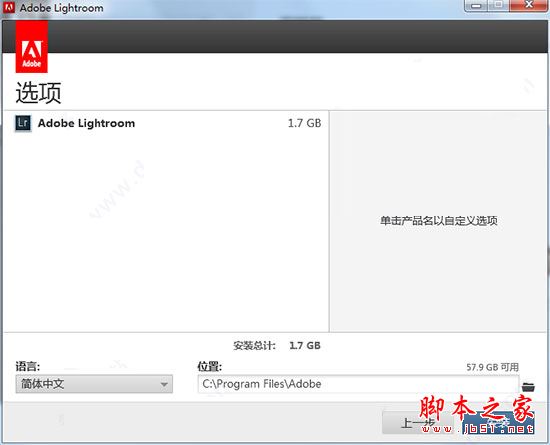
Task: Click the 单击产品名以自定义选项 hint text
Action: [x=439, y=221]
